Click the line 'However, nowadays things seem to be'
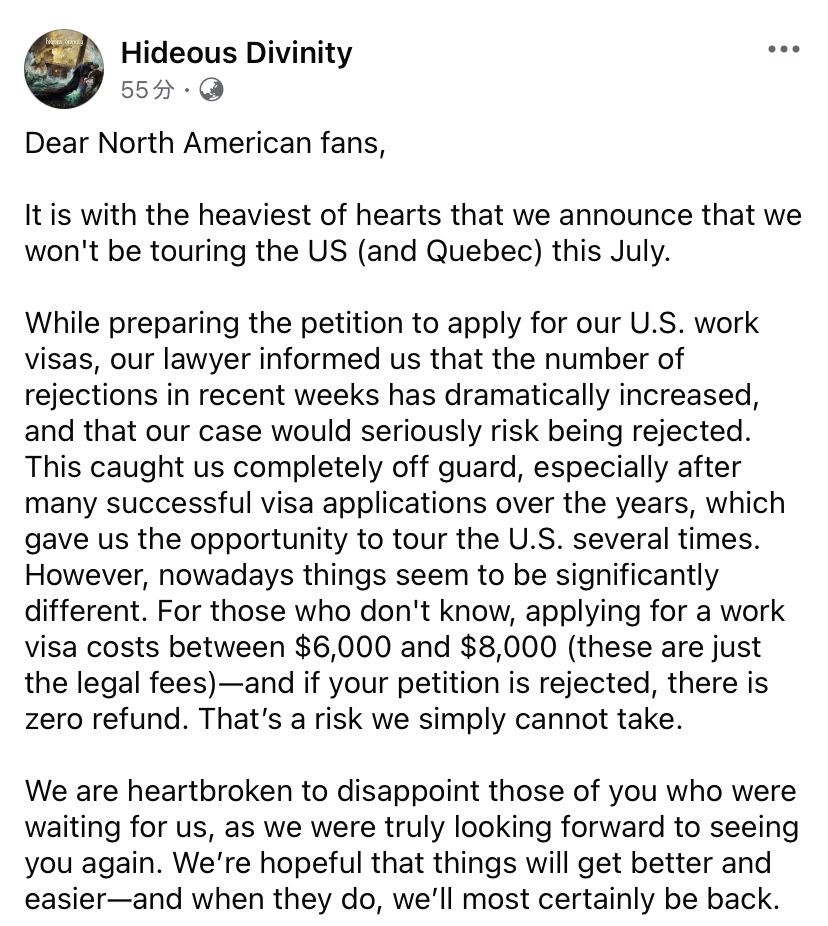The width and height of the screenshot is (828, 926). [x=371, y=575]
